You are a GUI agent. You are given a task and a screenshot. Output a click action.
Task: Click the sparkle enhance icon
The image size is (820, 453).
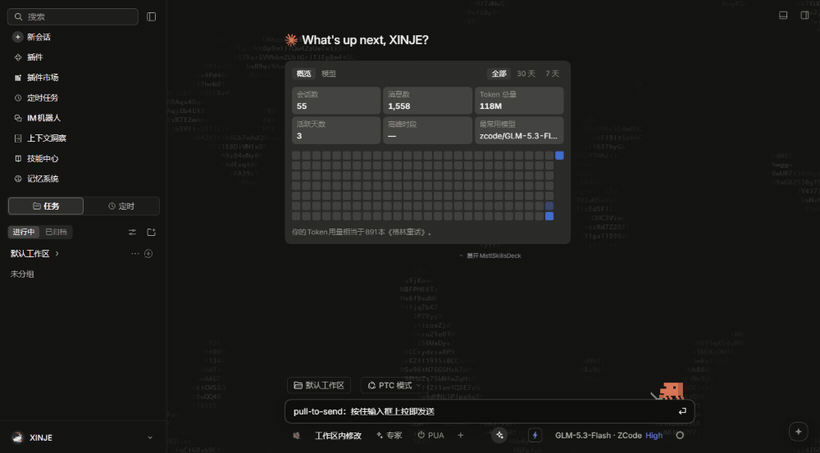click(x=499, y=435)
